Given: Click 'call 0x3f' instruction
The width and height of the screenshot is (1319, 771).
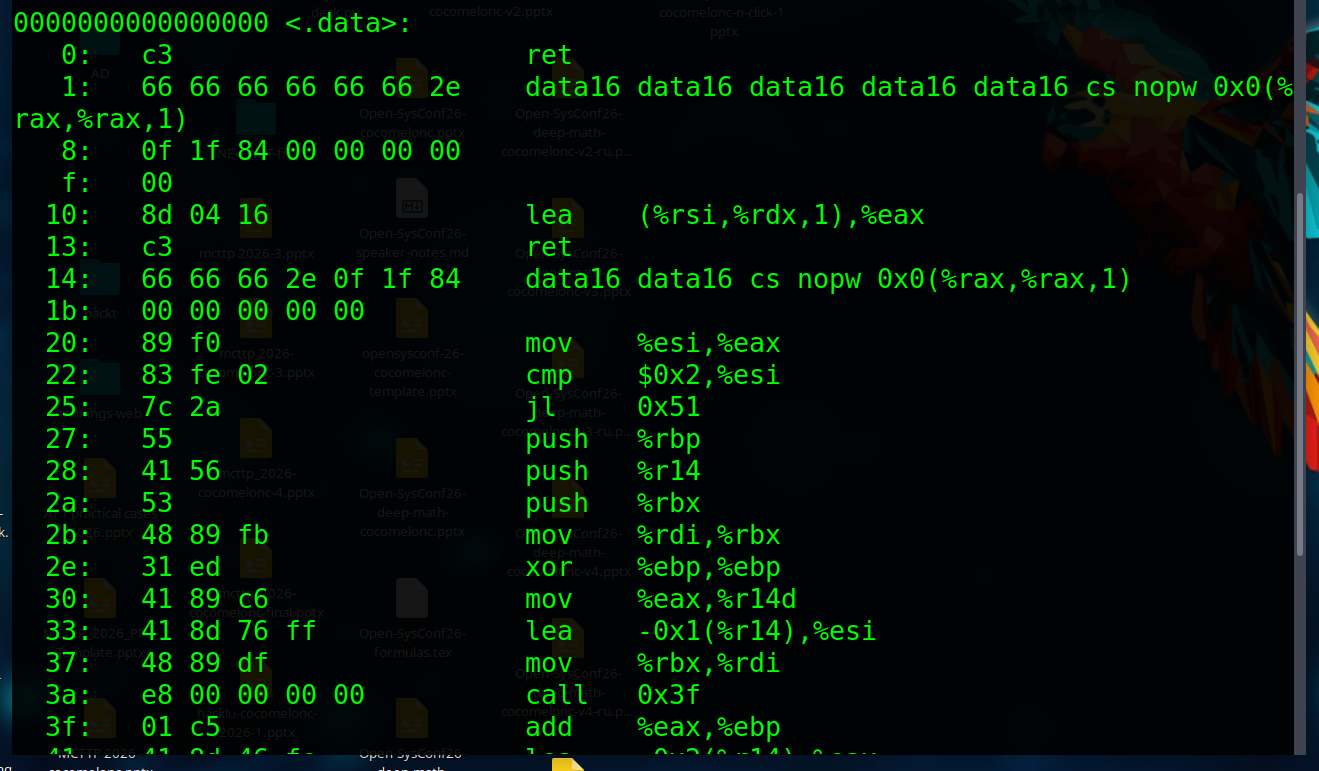Looking at the screenshot, I should [613, 695].
